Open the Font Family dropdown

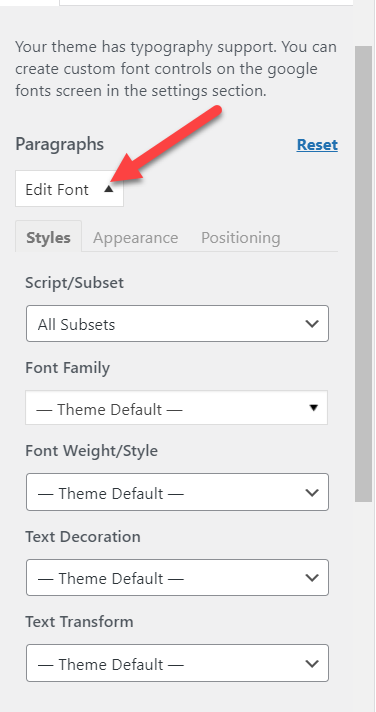[x=176, y=408]
